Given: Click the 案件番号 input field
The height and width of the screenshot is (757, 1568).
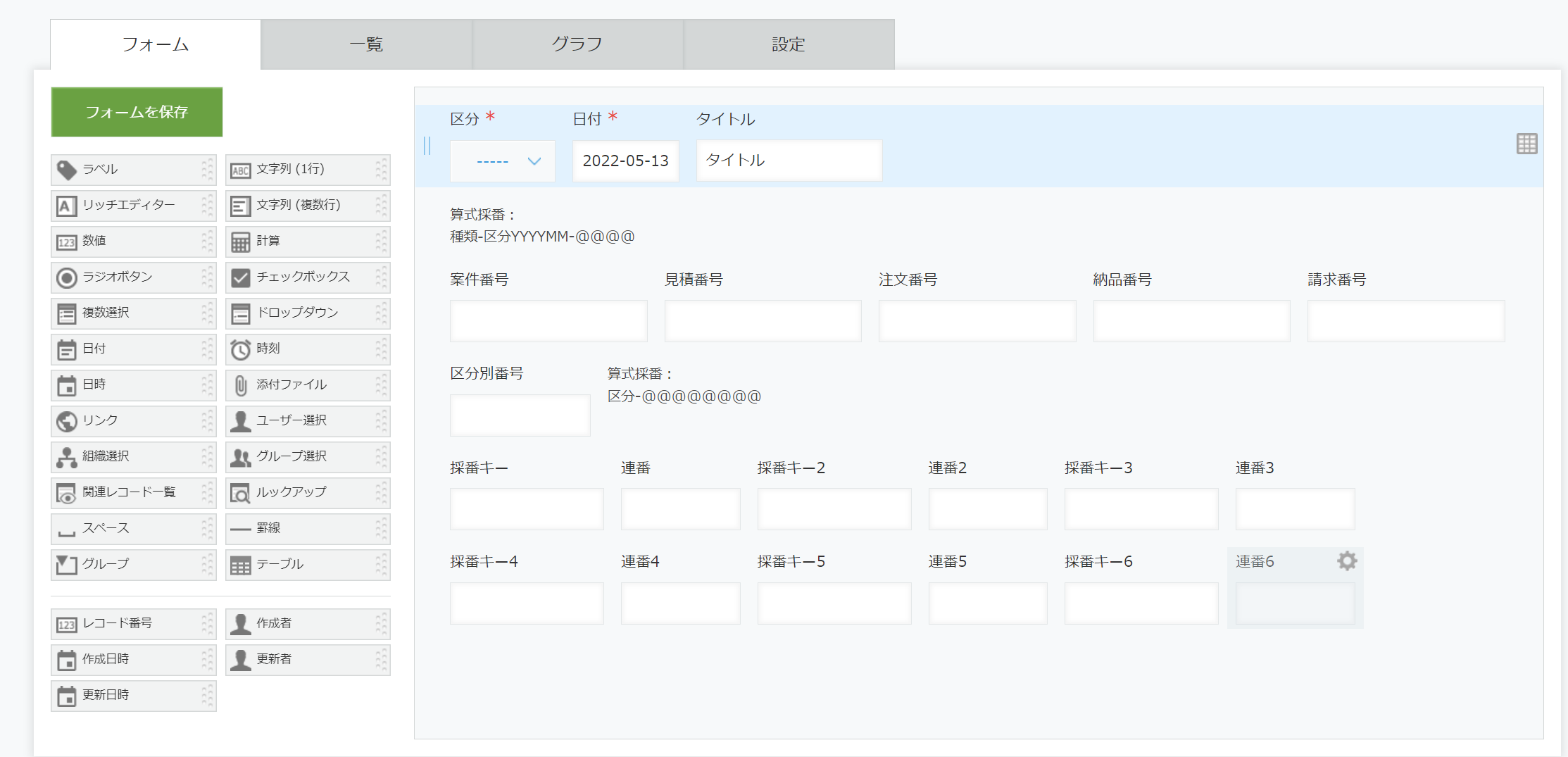Looking at the screenshot, I should point(548,321).
